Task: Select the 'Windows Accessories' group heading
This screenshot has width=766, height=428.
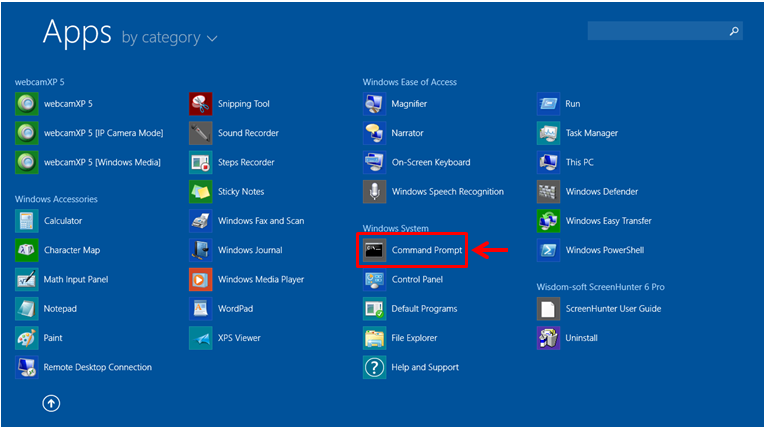Action: click(56, 199)
